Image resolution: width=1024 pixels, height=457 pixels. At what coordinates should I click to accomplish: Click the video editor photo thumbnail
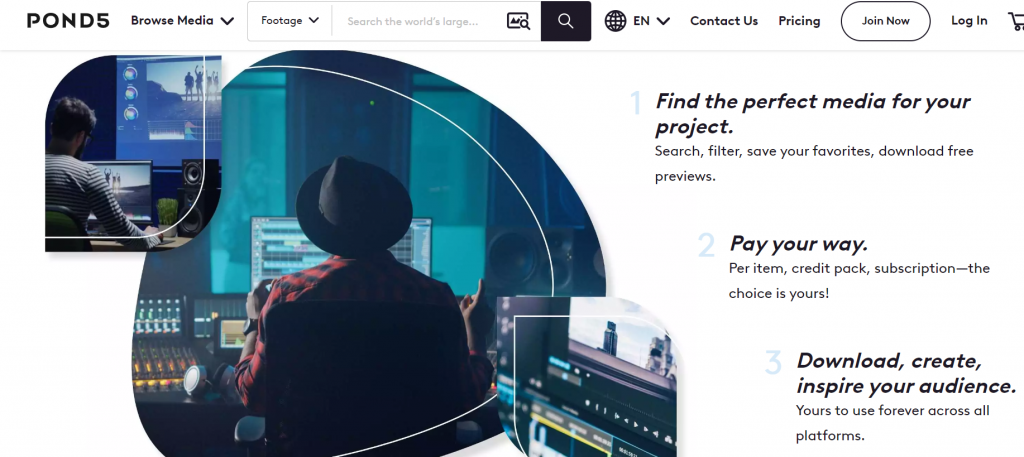click(133, 153)
